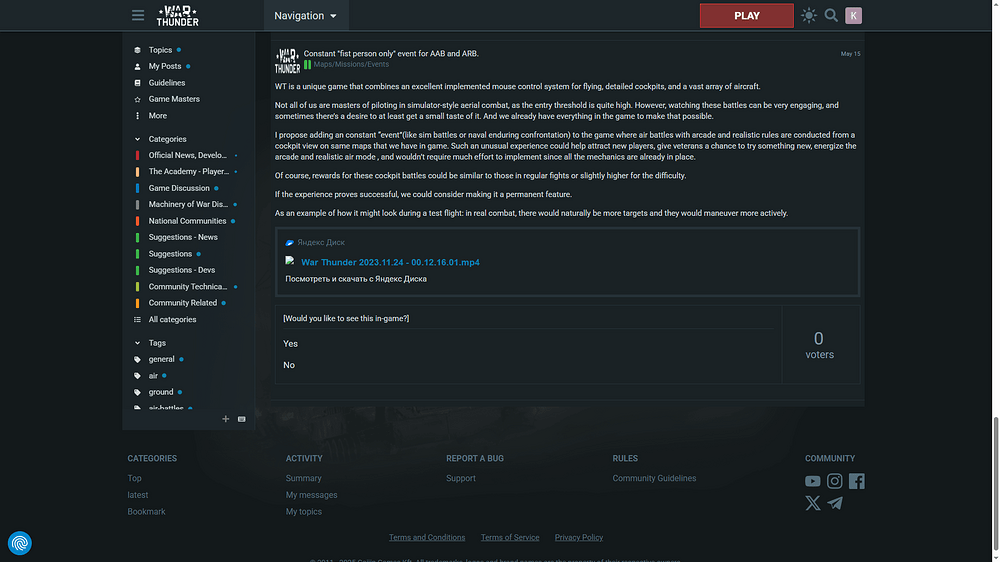Open Machinery of War Discussion category
The image size is (1000, 562).
point(188,204)
